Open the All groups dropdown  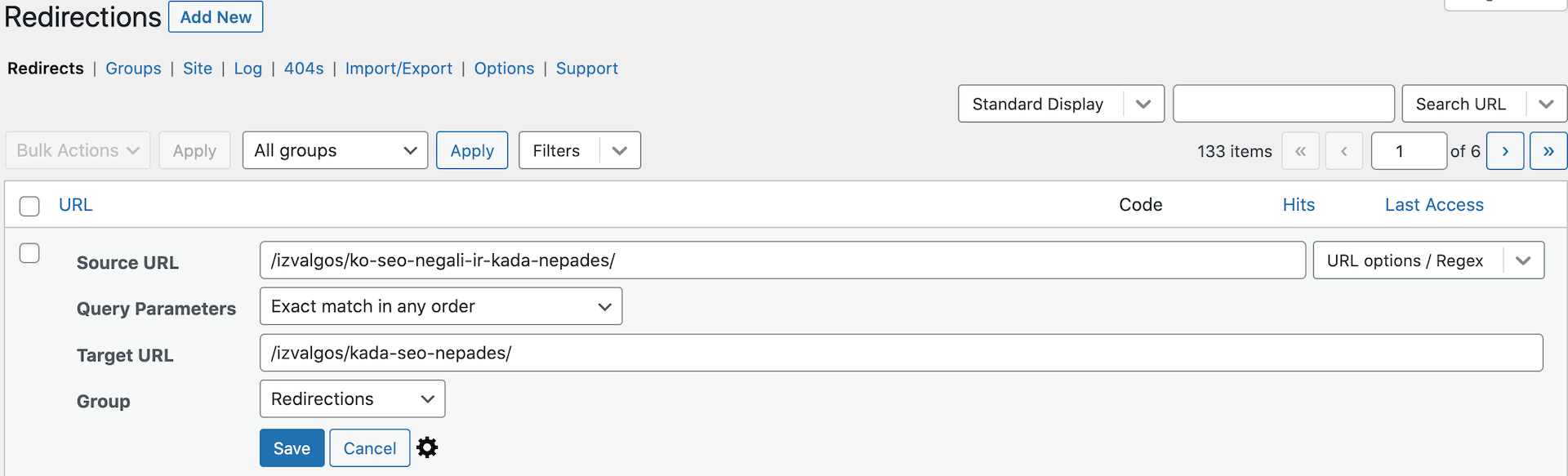tap(335, 150)
